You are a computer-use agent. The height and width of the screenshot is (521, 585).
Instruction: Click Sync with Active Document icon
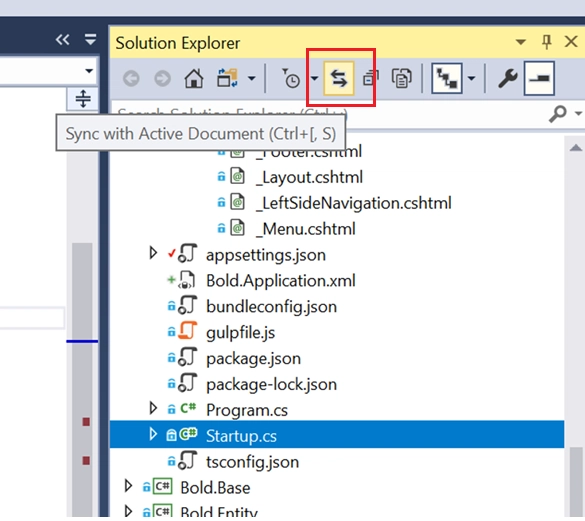tap(338, 78)
